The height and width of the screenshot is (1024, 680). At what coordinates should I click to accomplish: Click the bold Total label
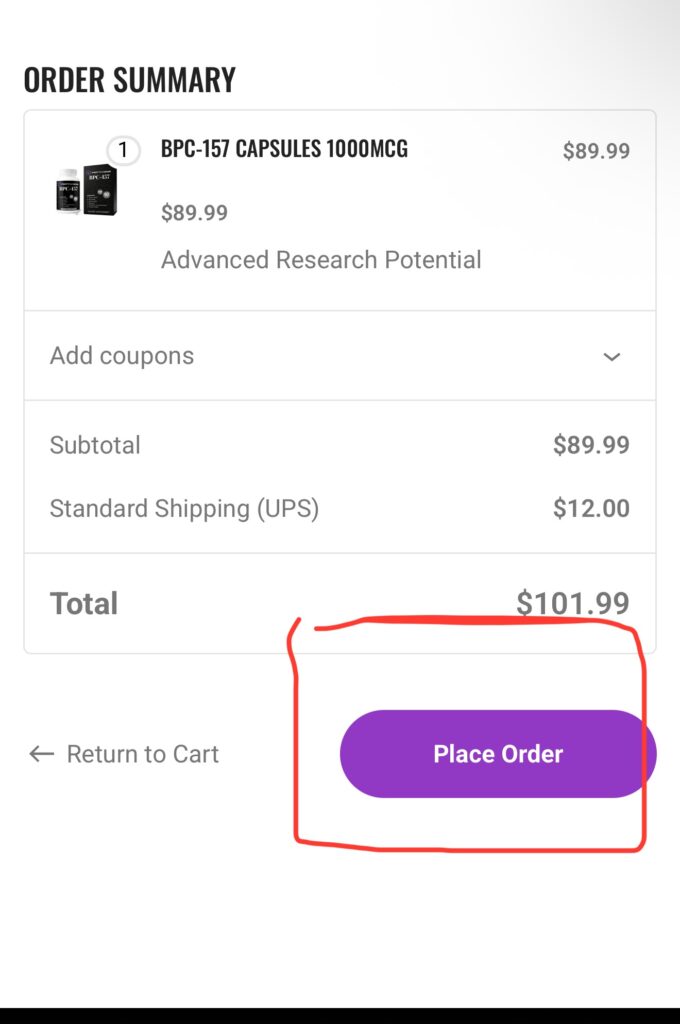(x=84, y=604)
